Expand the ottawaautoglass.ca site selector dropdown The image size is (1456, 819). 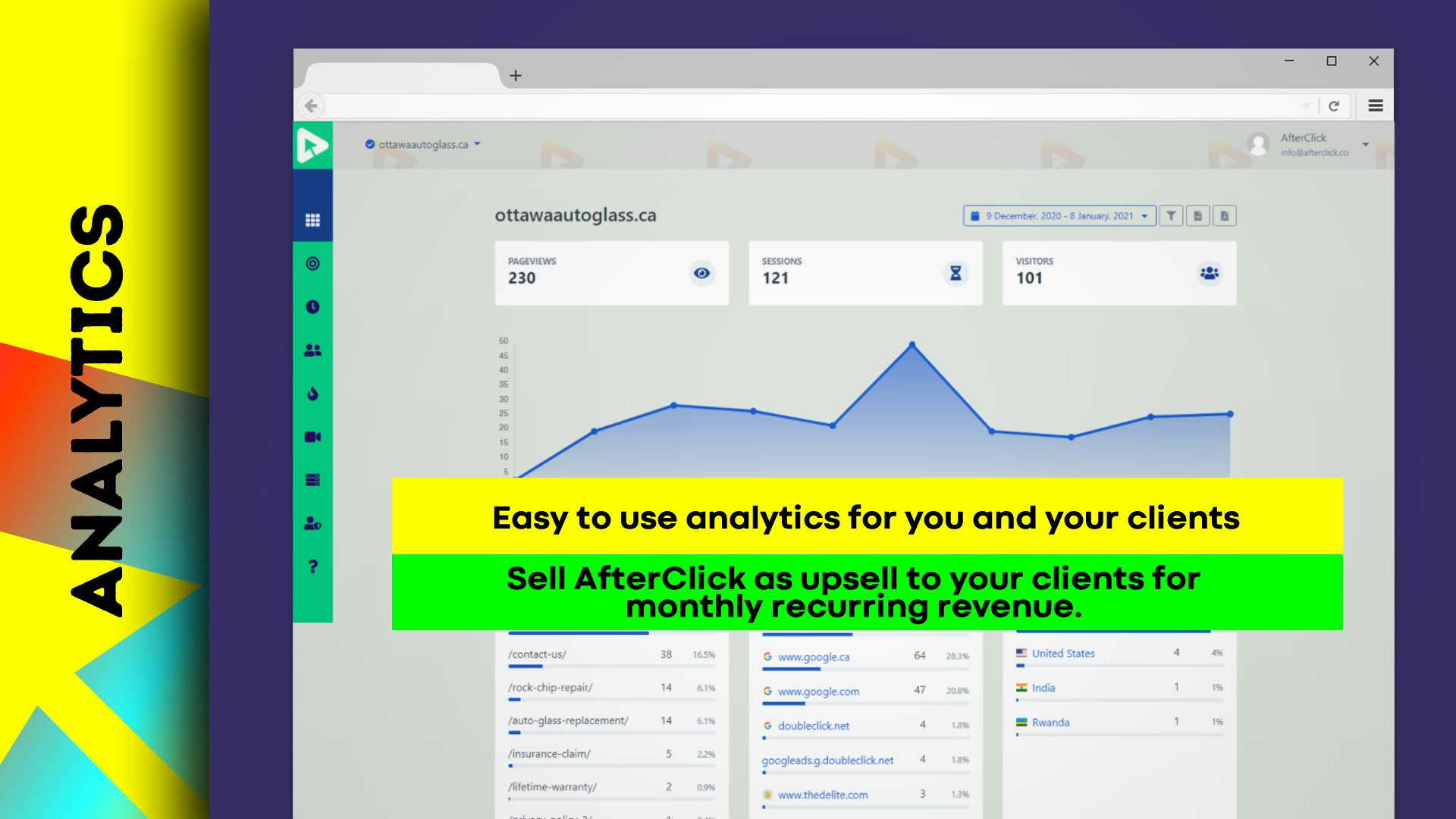pos(477,144)
